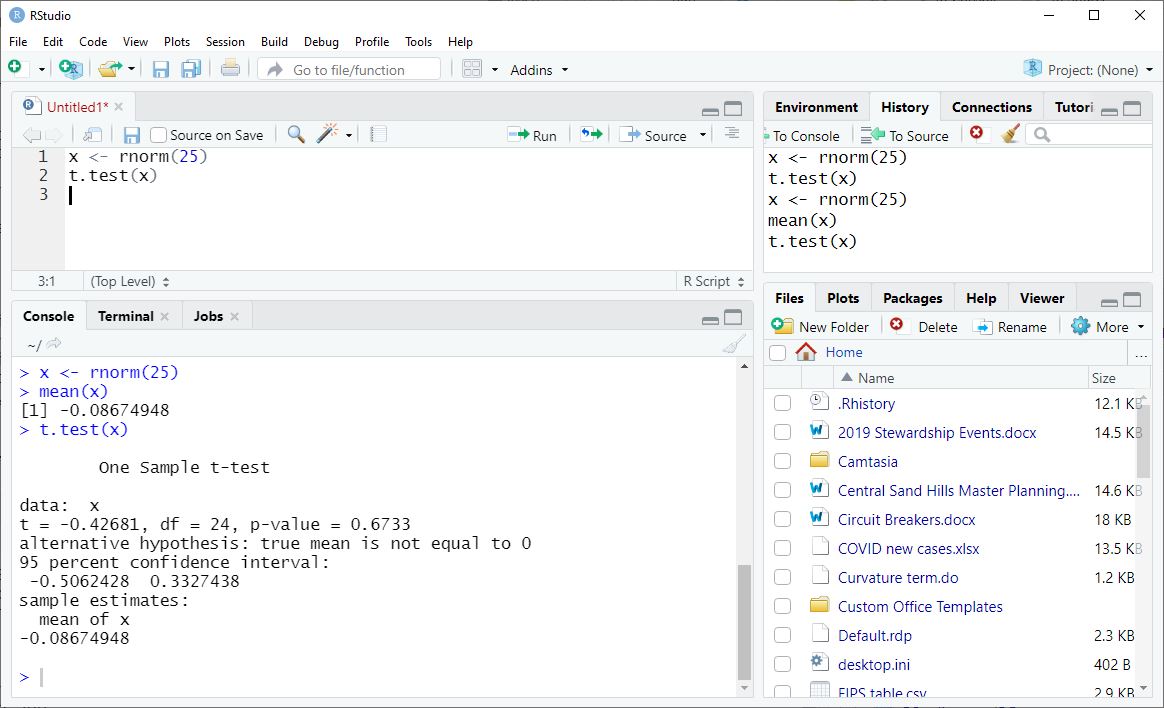
Task: Clear the console with the broom icon
Action: click(733, 344)
